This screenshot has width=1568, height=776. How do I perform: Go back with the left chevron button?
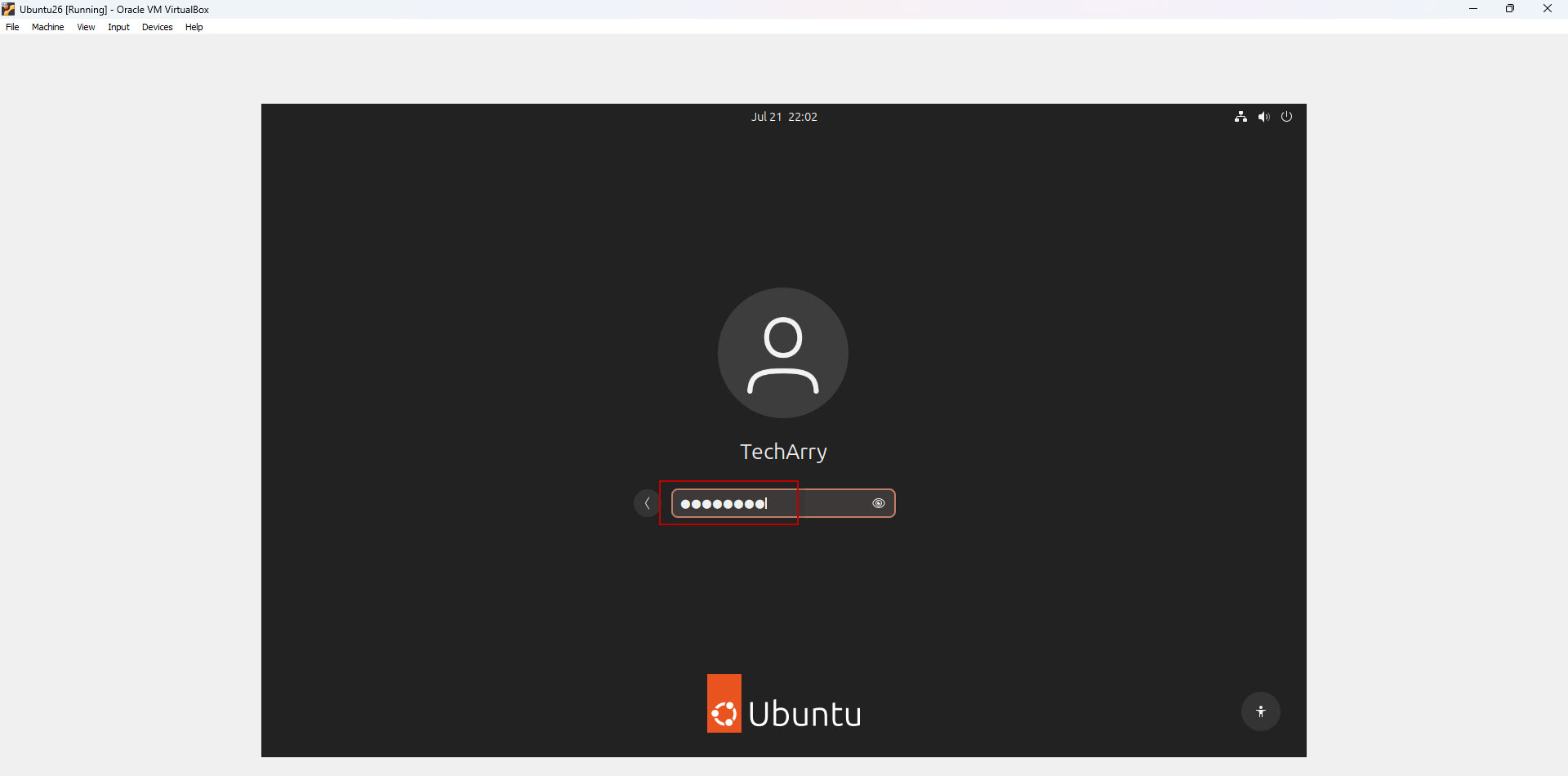[x=647, y=503]
